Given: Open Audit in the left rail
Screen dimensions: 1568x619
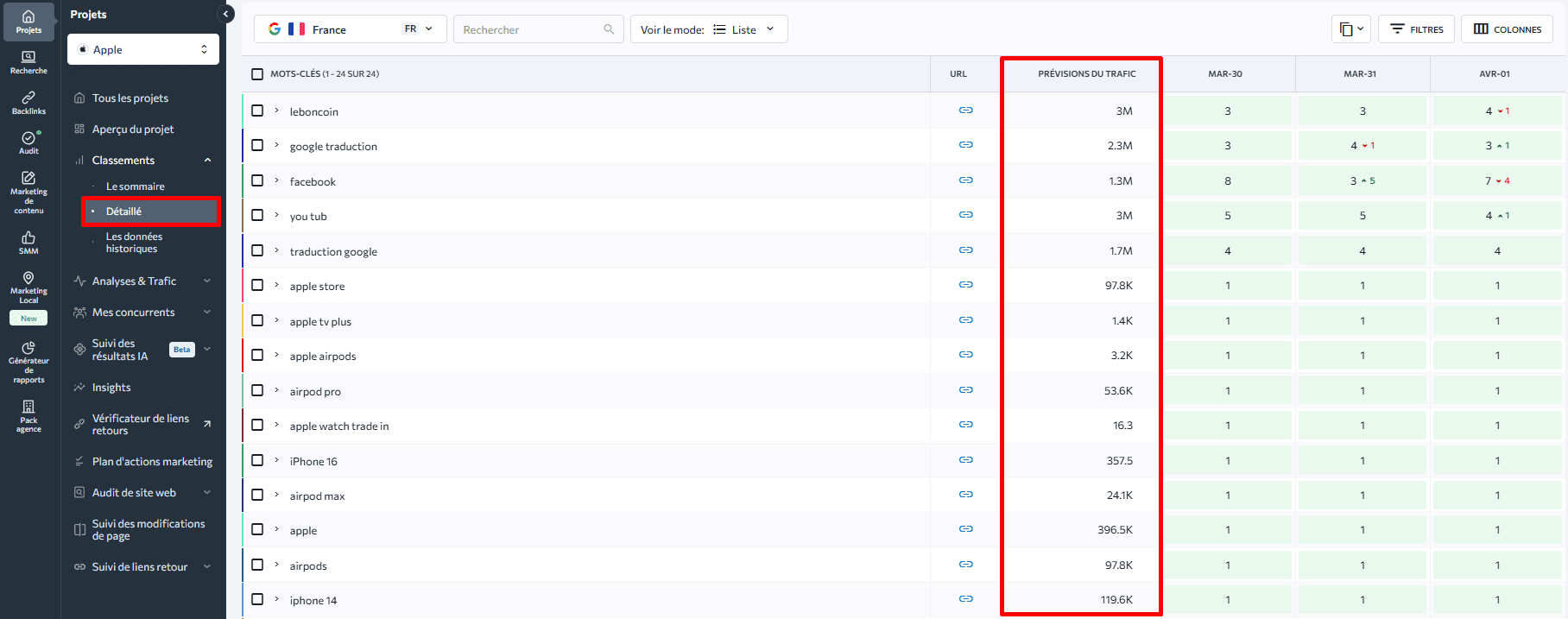Looking at the screenshot, I should (28, 142).
